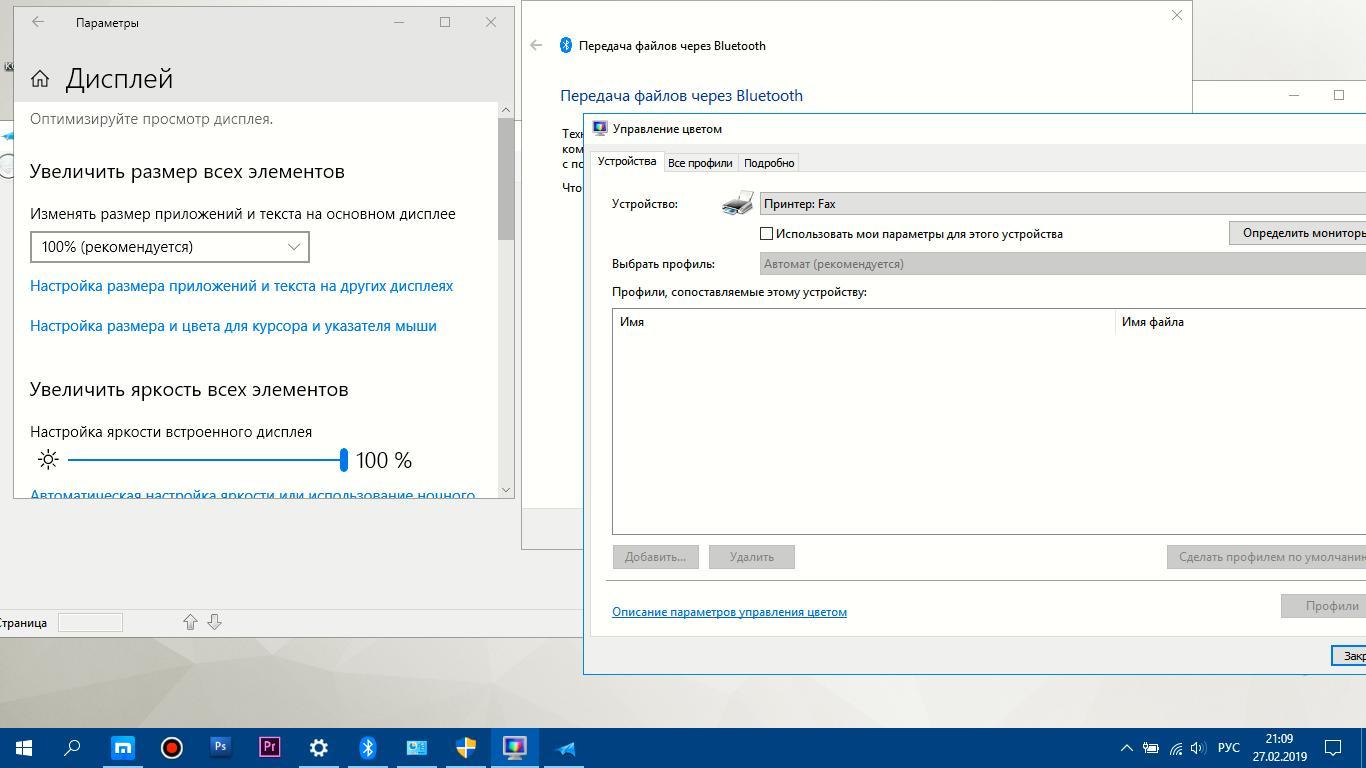
Task: Click 'Настройка размера и цвета для курсора' link
Action: [x=233, y=326]
